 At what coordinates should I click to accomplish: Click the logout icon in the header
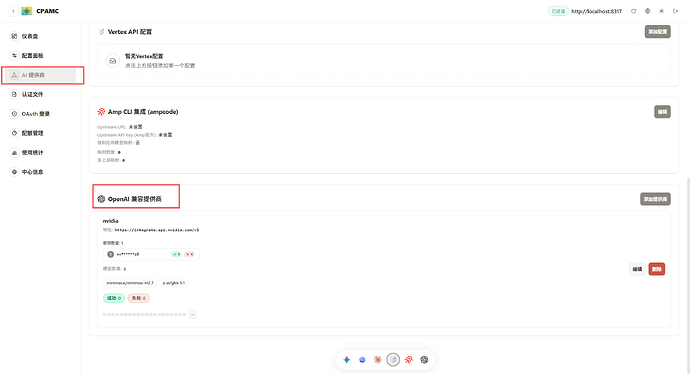tap(675, 11)
